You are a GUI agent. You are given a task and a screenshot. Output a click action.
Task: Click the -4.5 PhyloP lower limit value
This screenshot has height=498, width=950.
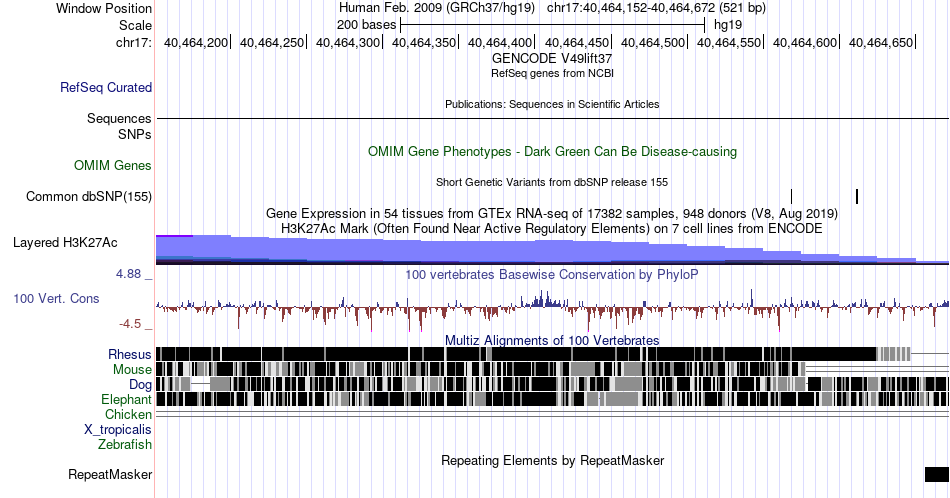[x=130, y=324]
